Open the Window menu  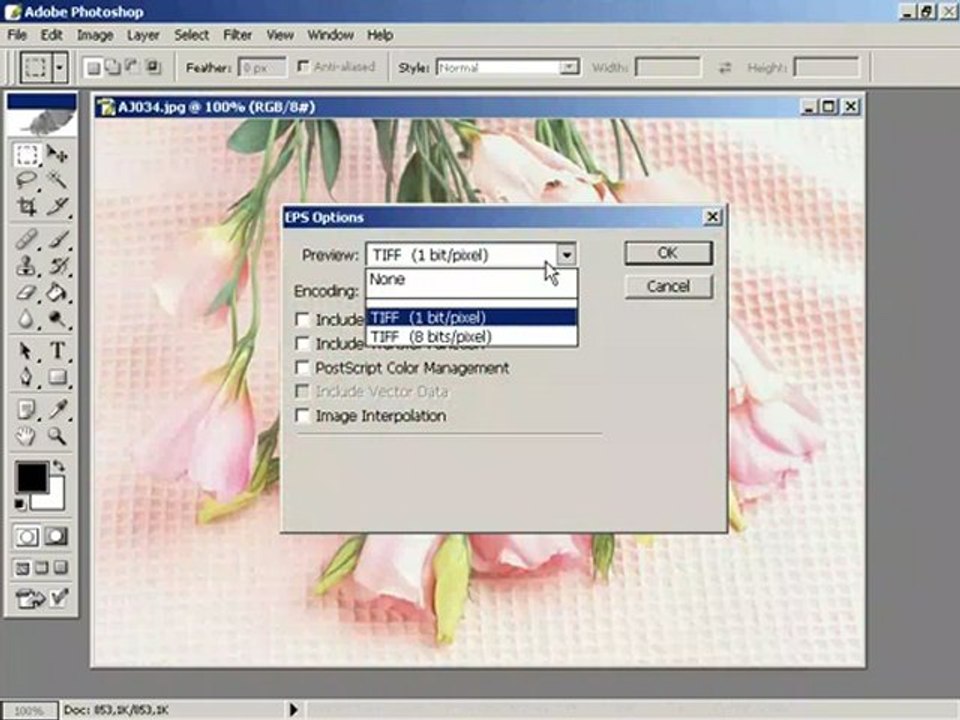[x=331, y=35]
